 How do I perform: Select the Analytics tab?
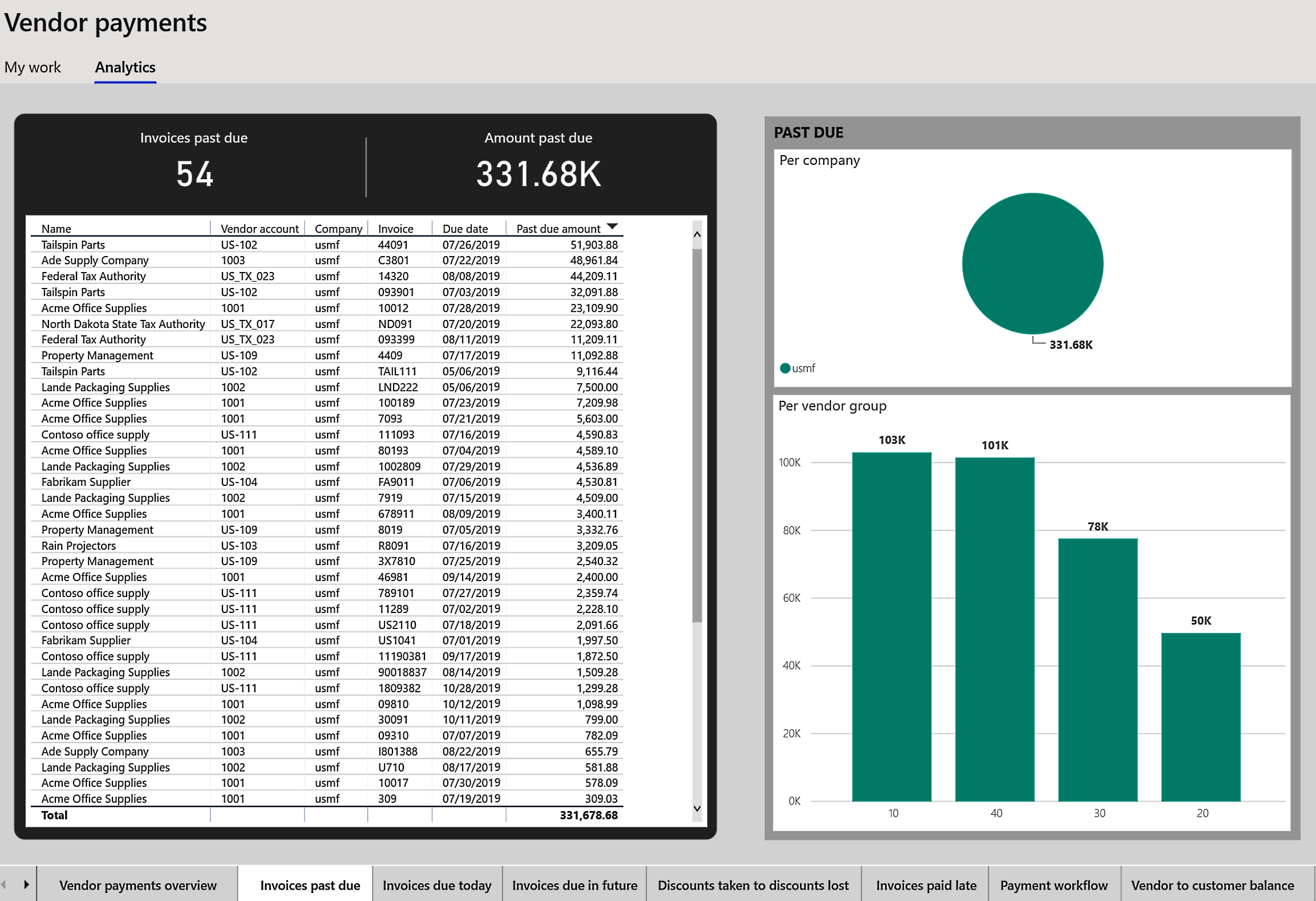click(125, 67)
